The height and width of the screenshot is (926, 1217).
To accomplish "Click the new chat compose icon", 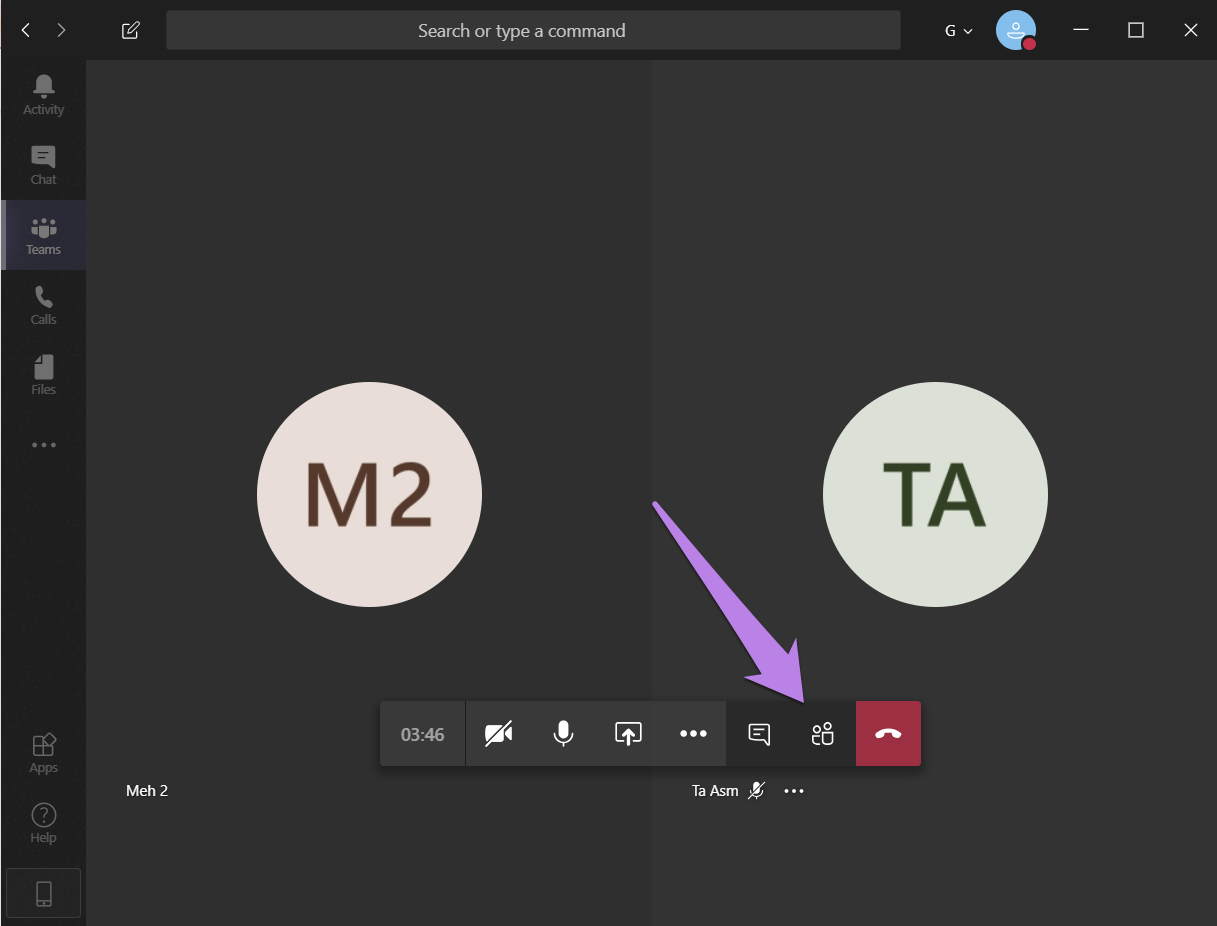I will tap(130, 30).
